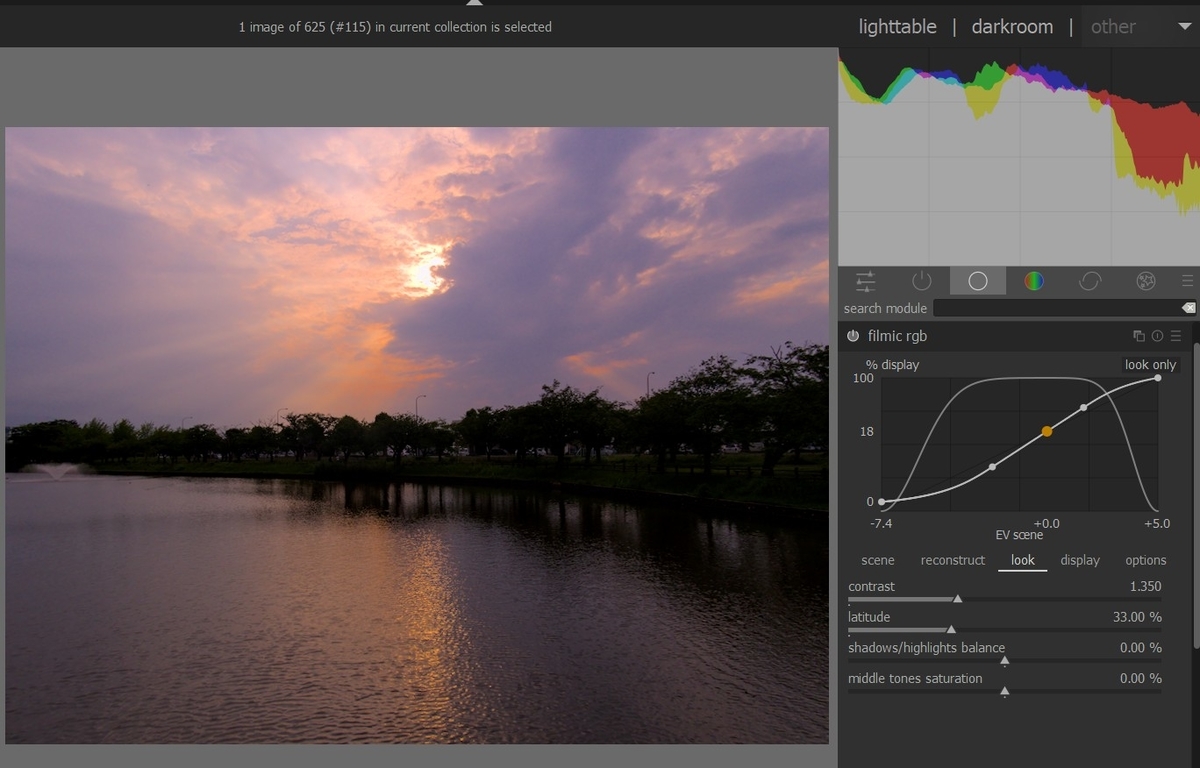Viewport: 1200px width, 768px height.
Task: Reset filmic rgb parameters
Action: click(x=1157, y=336)
